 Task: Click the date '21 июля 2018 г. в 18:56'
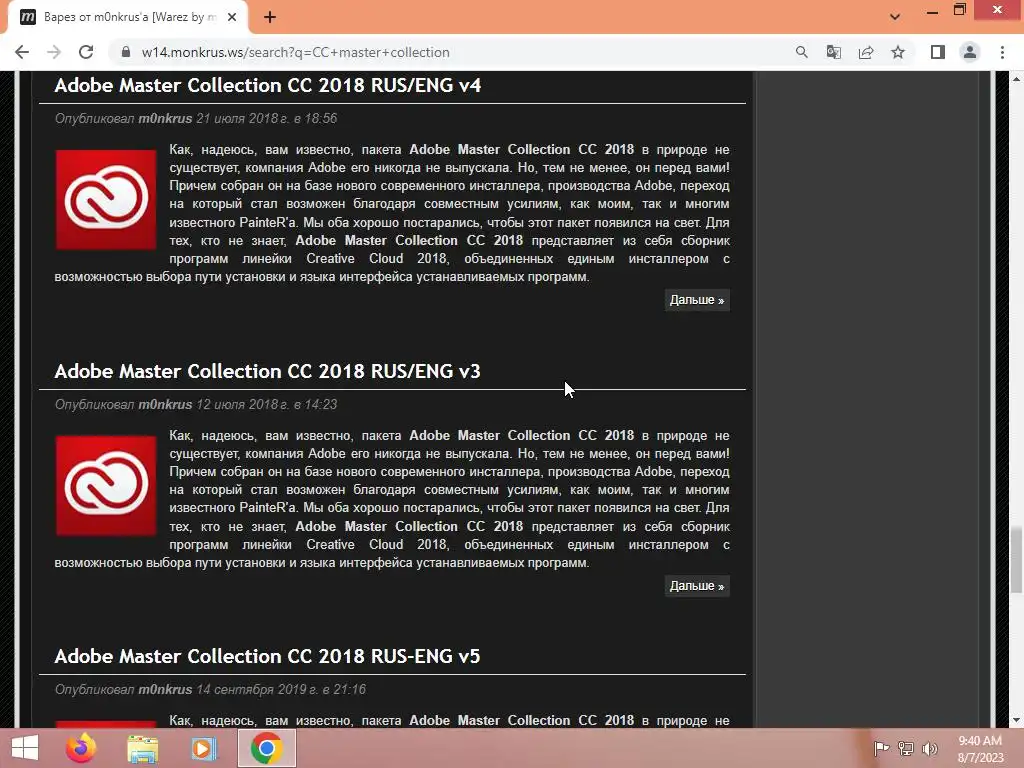point(266,119)
